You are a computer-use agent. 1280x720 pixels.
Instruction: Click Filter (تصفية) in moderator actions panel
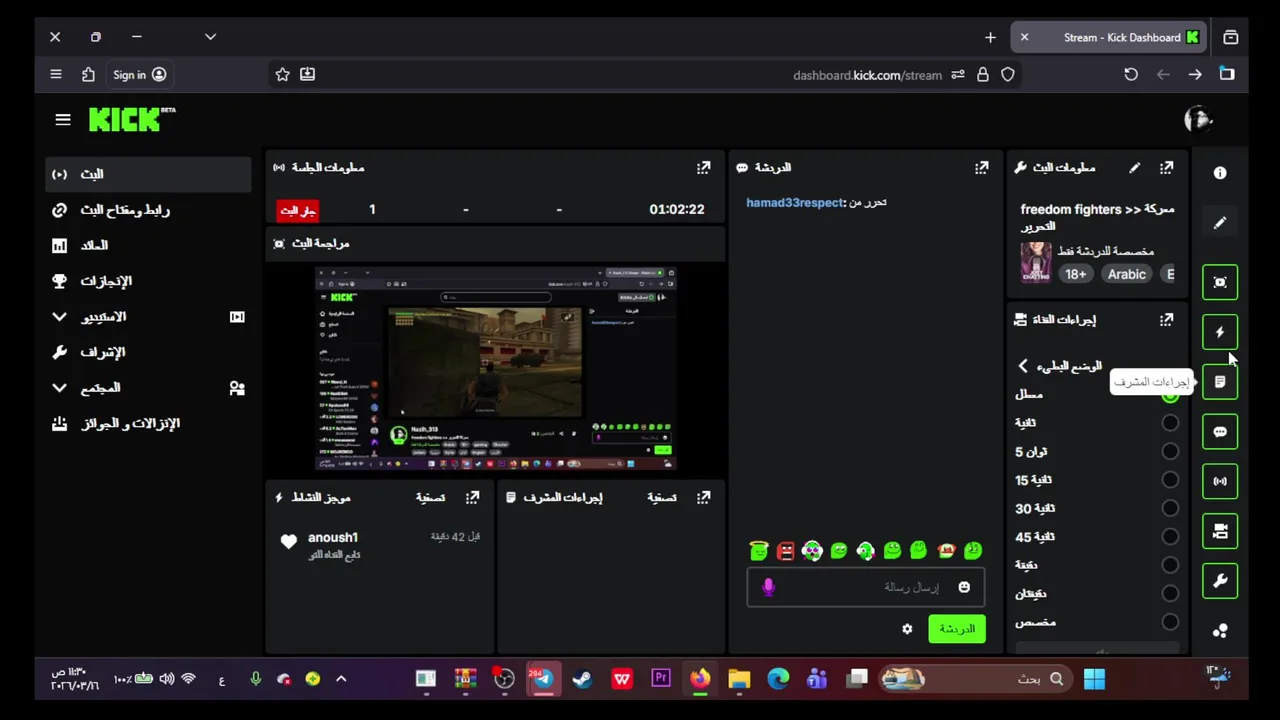(661, 497)
